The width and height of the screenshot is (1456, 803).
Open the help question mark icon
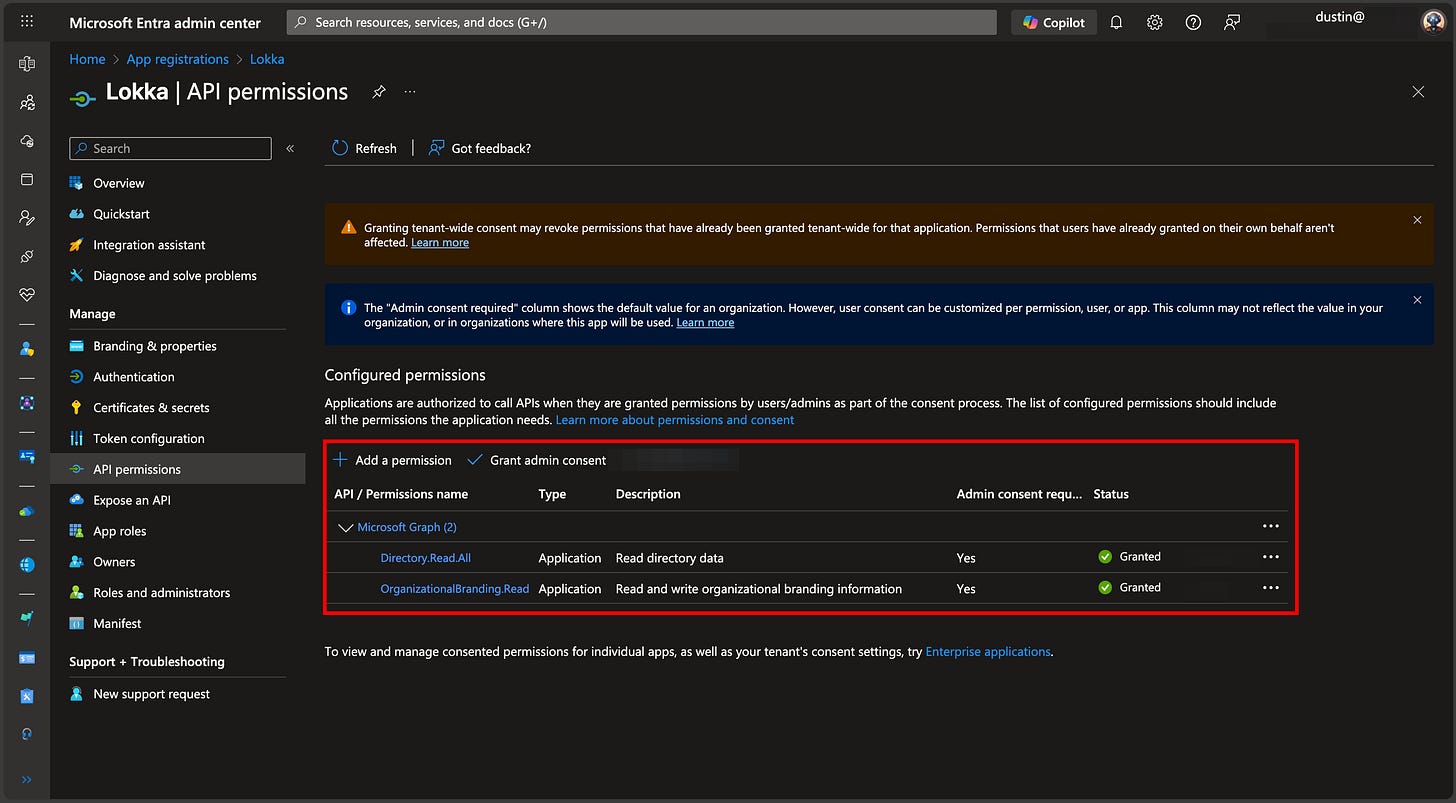pos(1193,22)
